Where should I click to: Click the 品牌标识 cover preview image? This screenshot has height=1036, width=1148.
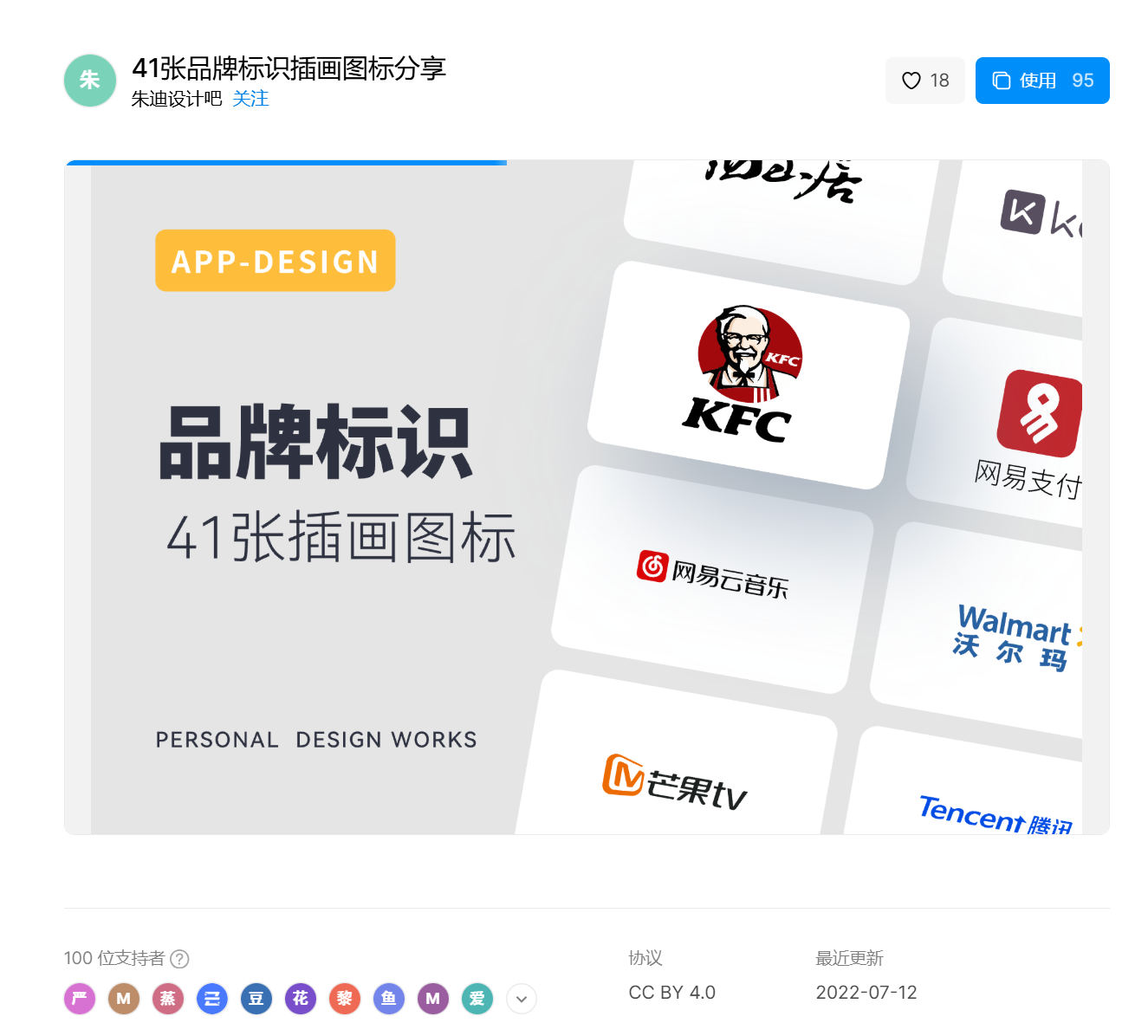pos(587,497)
